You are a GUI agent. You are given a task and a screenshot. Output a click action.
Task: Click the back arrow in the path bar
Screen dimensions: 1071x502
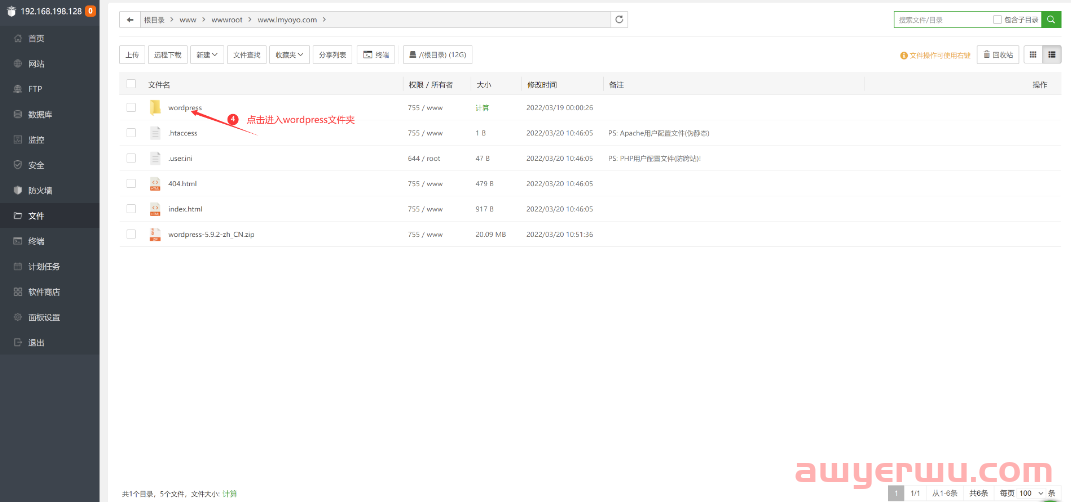tap(130, 20)
